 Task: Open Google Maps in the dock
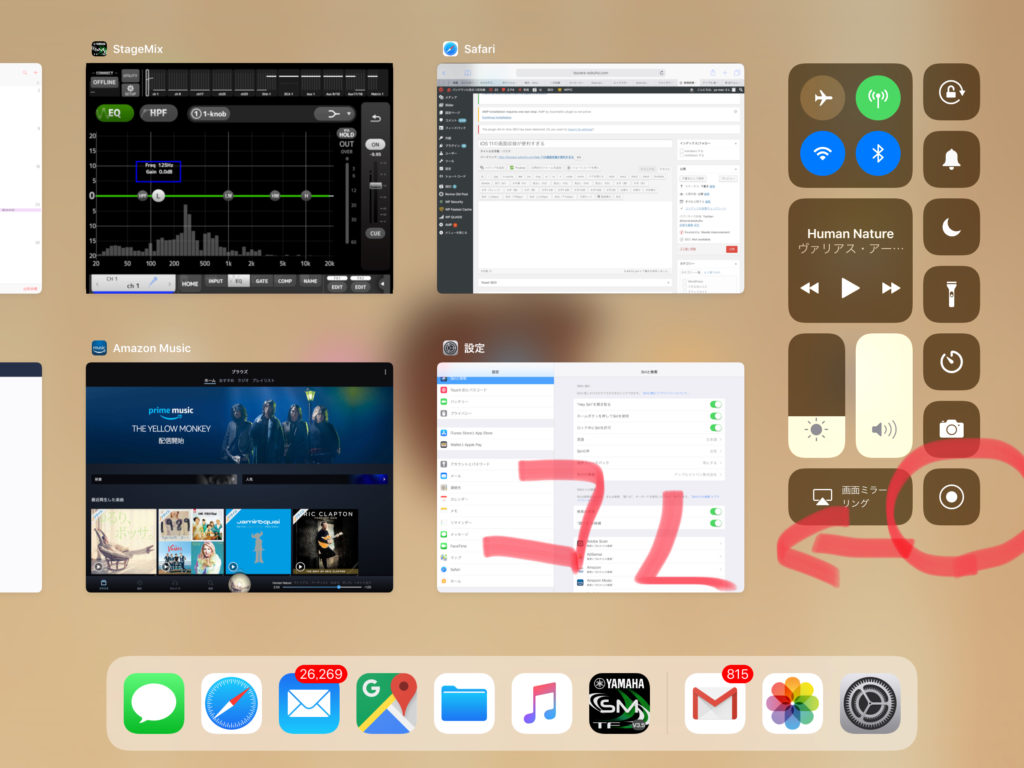point(386,703)
